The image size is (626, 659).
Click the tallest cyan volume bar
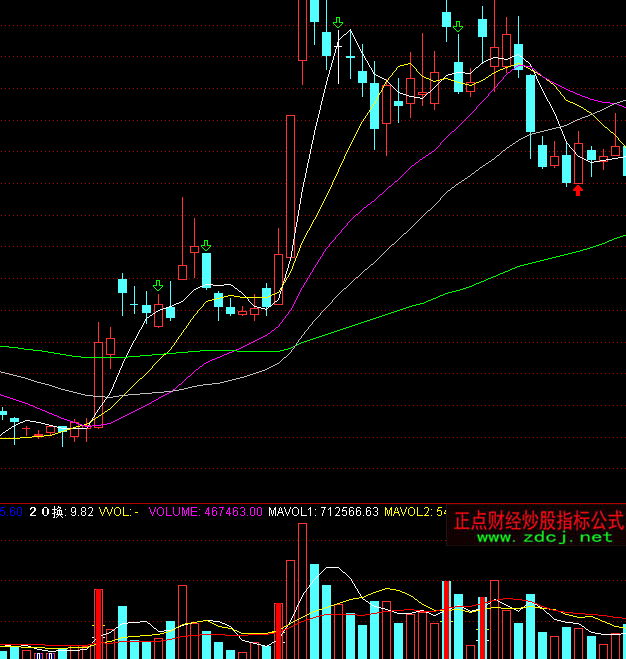point(314,610)
